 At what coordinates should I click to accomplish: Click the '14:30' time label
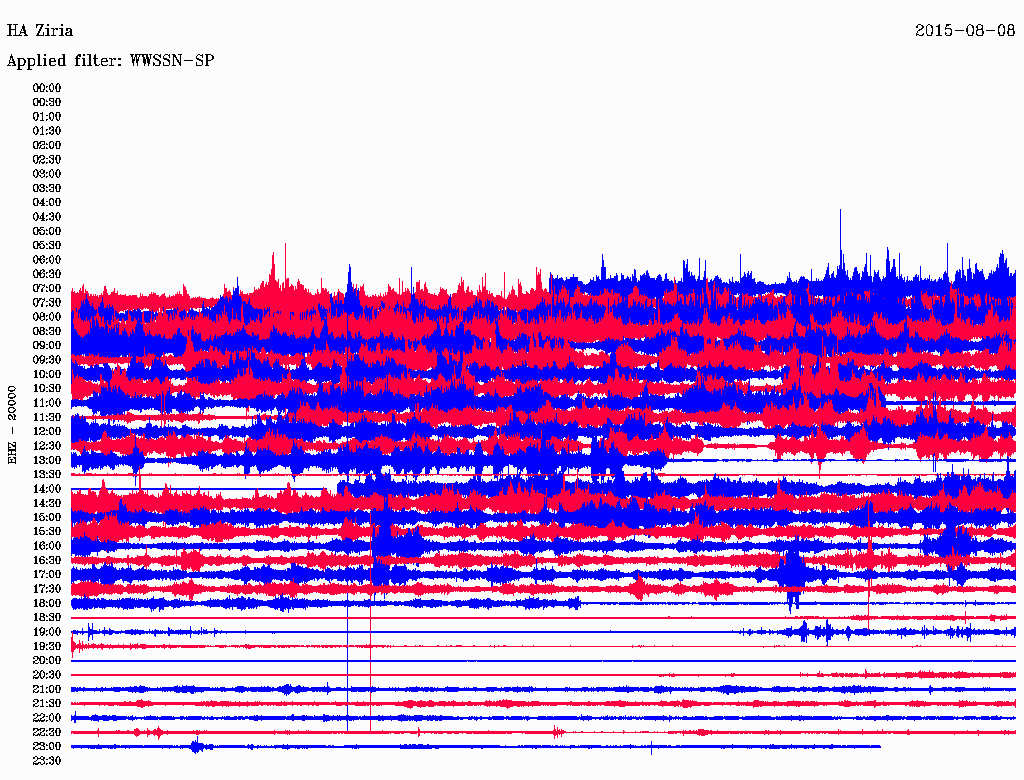tap(47, 504)
